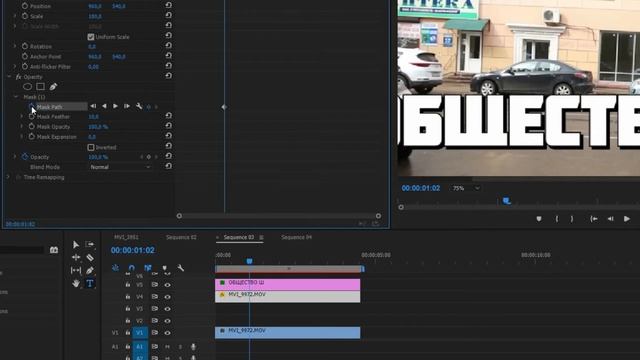The height and width of the screenshot is (360, 640).
Task: Choose the Razor tool
Action: (x=90, y=258)
